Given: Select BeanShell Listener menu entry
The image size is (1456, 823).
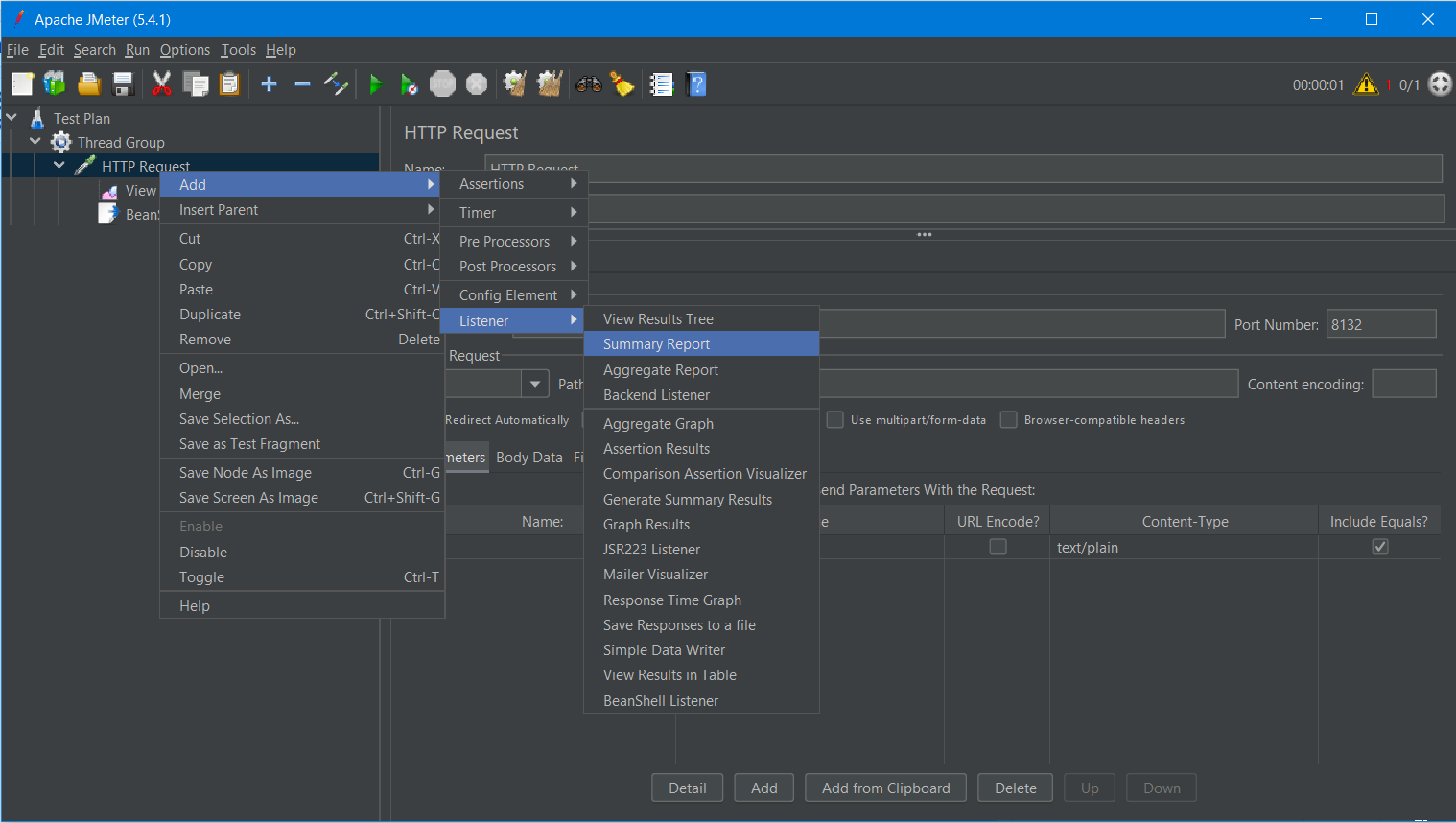Looking at the screenshot, I should click(701, 701).
